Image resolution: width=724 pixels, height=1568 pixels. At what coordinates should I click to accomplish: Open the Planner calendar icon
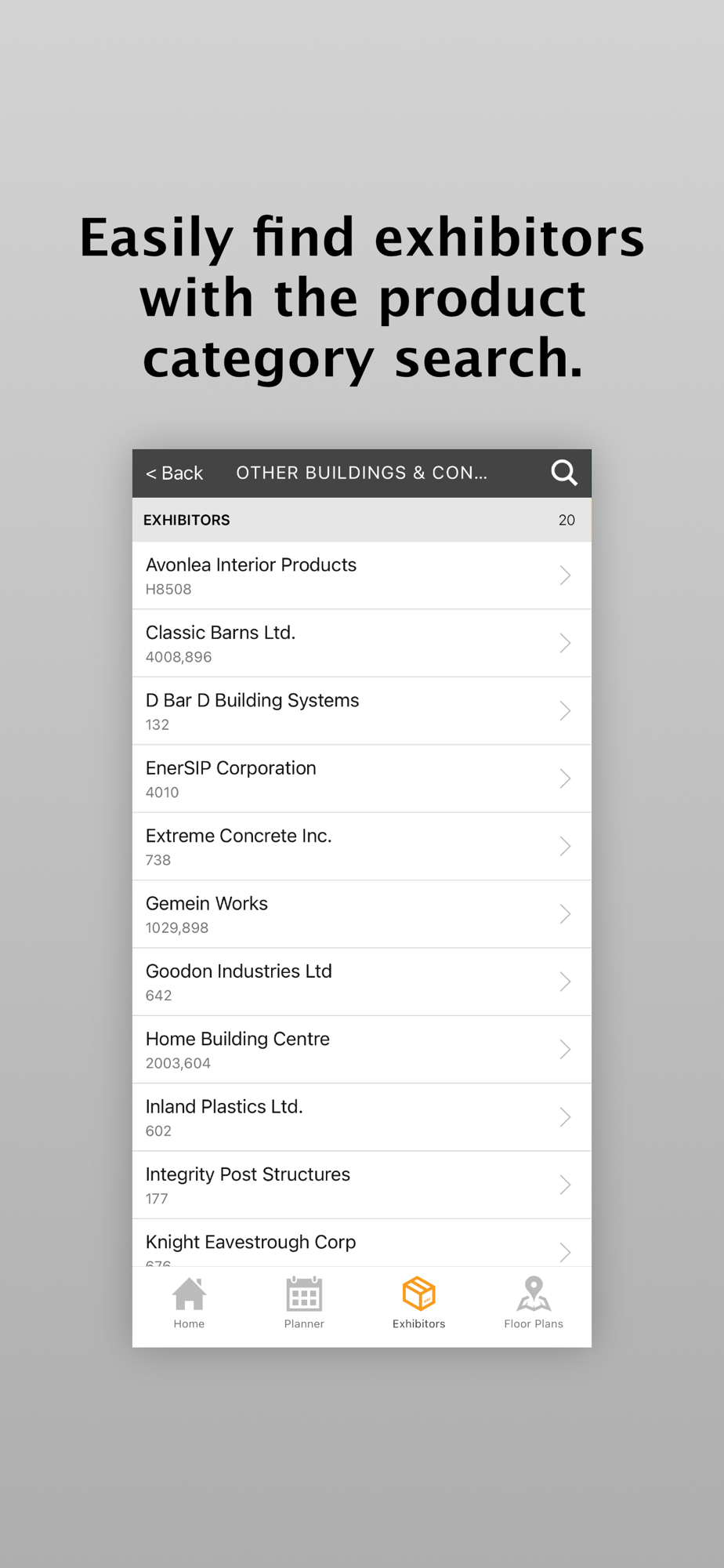click(x=304, y=1294)
